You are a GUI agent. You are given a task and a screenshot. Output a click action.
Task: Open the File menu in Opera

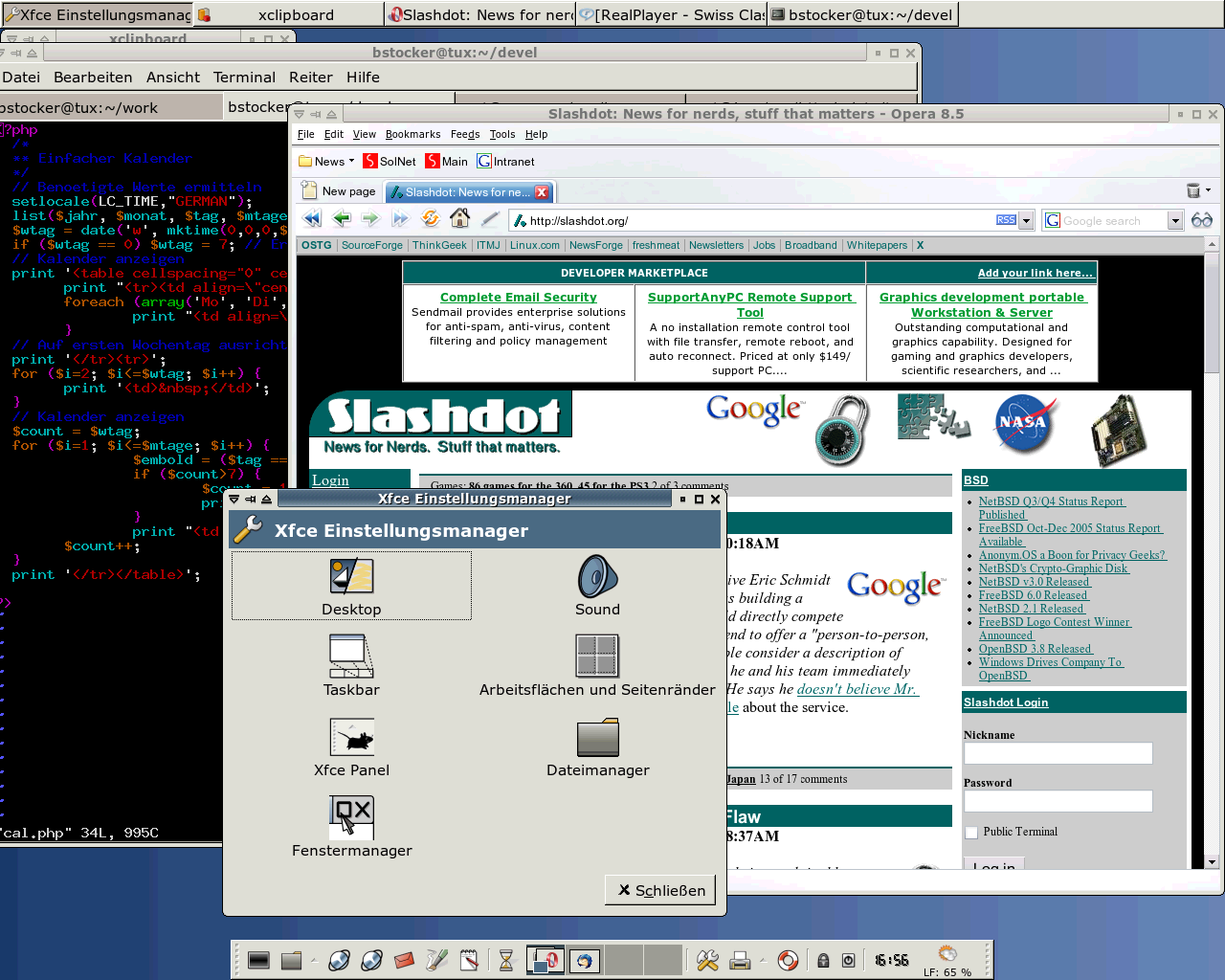coord(306,134)
